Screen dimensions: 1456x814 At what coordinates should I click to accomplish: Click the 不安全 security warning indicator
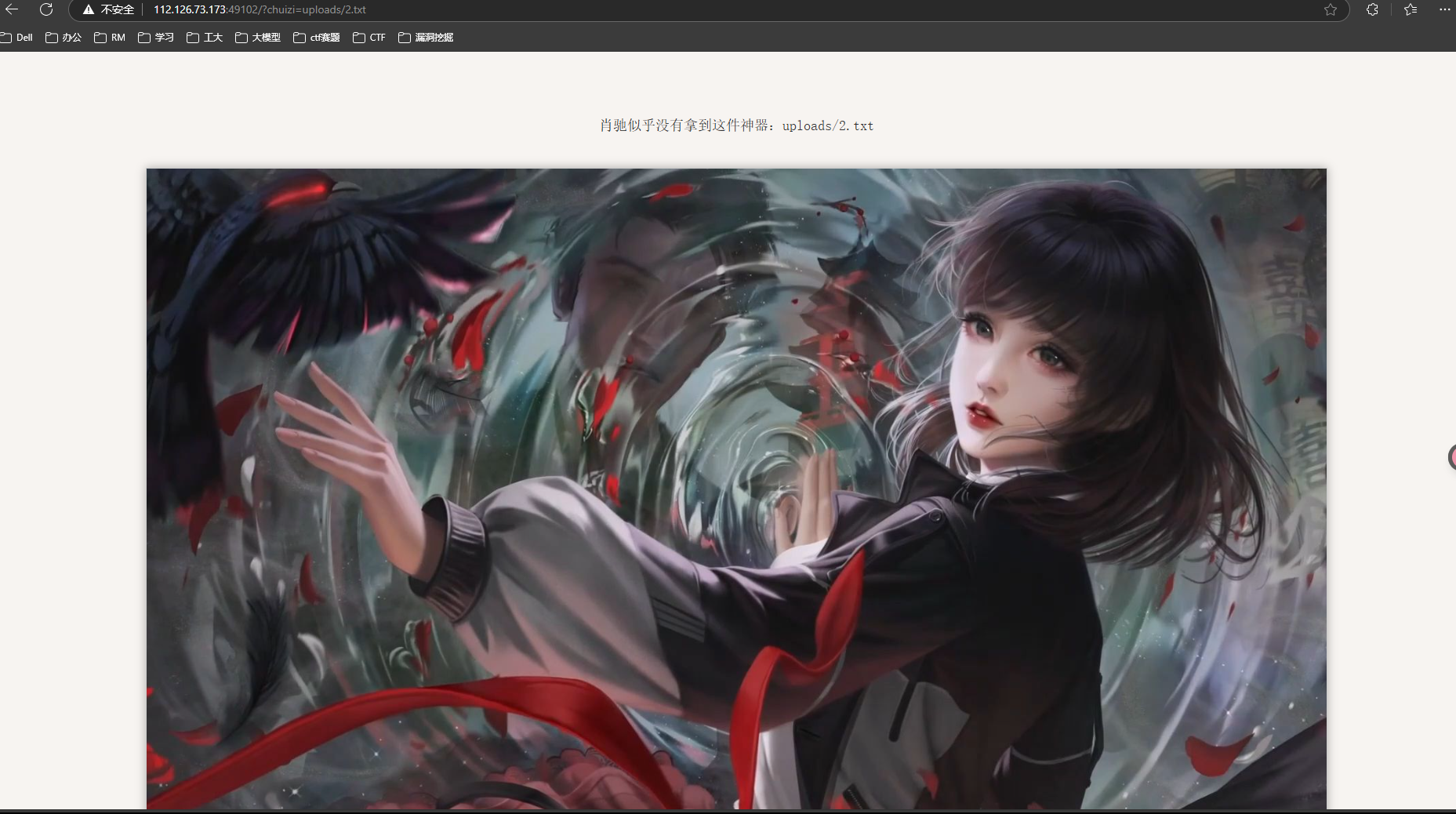108,9
